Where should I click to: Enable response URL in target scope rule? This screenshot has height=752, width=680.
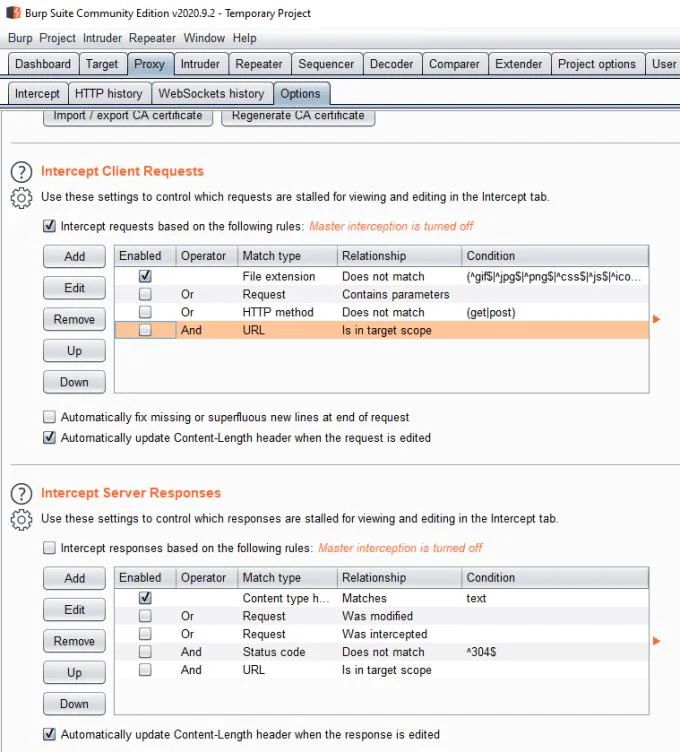(145, 669)
